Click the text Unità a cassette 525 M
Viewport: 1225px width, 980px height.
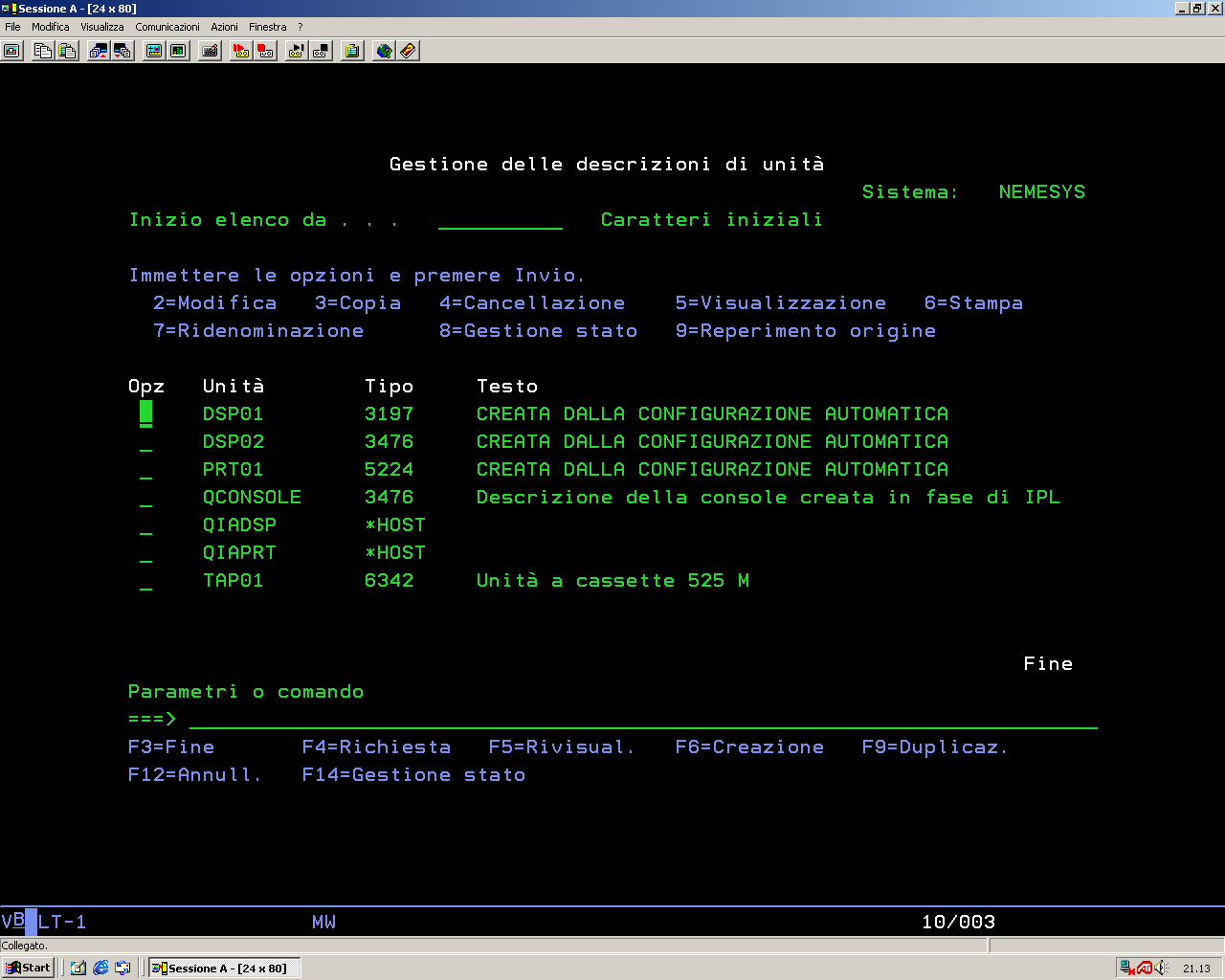612,580
